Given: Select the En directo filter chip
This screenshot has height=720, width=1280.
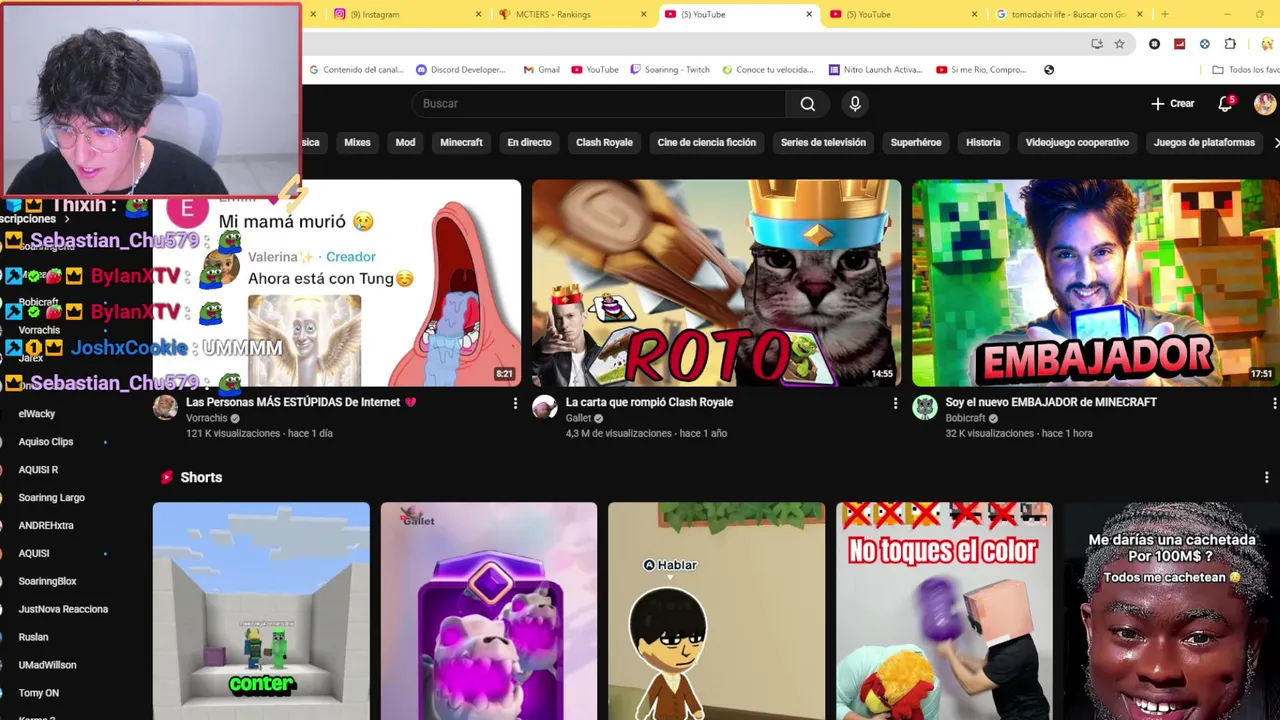Looking at the screenshot, I should pos(529,143).
